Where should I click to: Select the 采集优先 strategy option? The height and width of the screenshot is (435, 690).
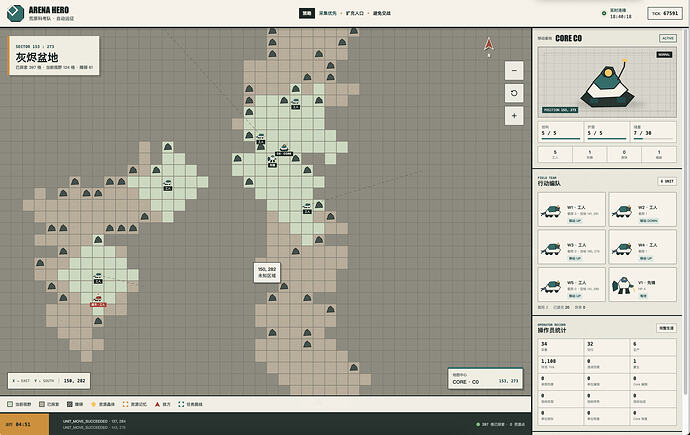tap(327, 13)
